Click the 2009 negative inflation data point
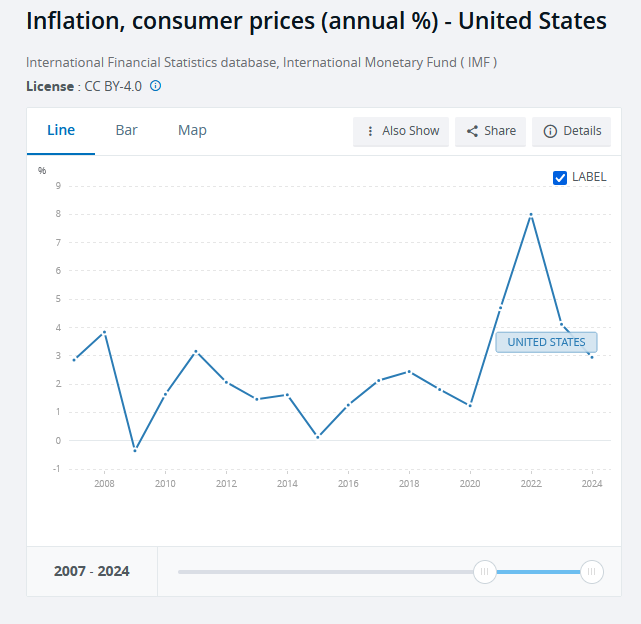641x624 pixels. pyautogui.click(x=135, y=450)
